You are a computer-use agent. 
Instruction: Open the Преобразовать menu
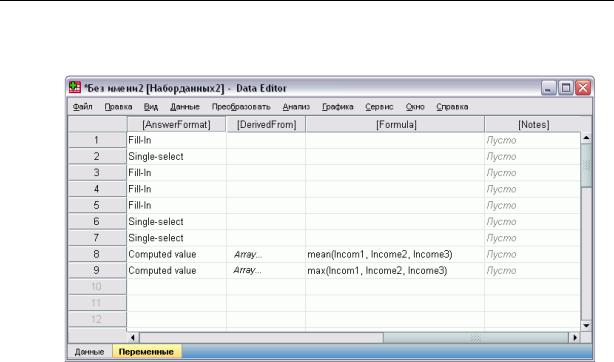click(x=241, y=107)
